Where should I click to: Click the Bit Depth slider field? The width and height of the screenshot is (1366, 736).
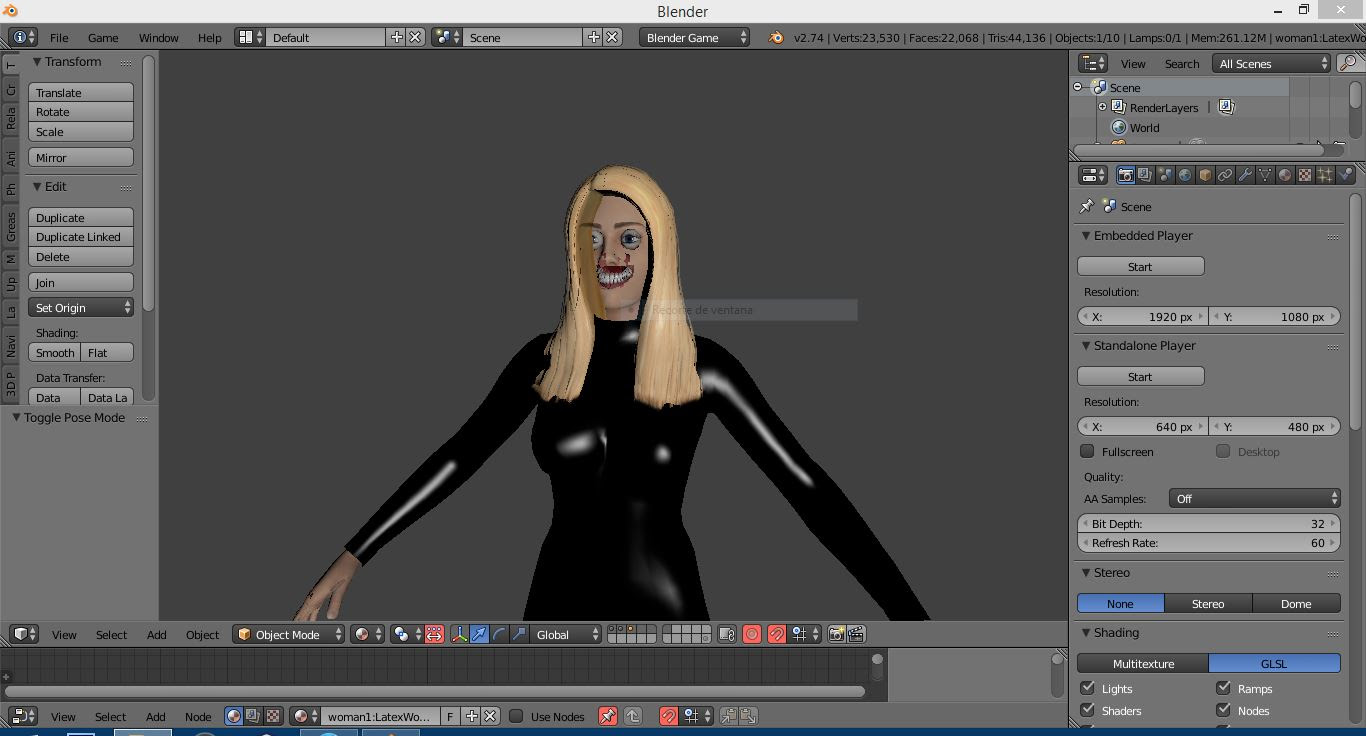(1208, 523)
